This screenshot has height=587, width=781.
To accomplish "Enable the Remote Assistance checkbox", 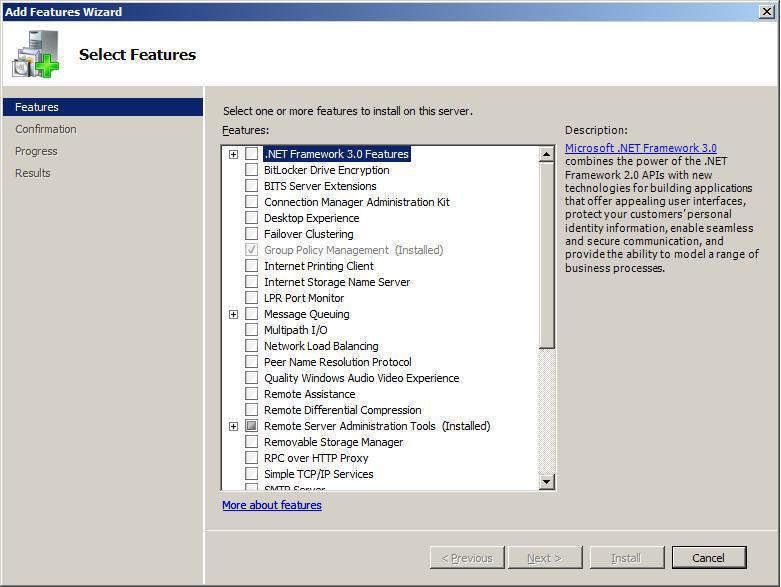I will click(x=252, y=394).
